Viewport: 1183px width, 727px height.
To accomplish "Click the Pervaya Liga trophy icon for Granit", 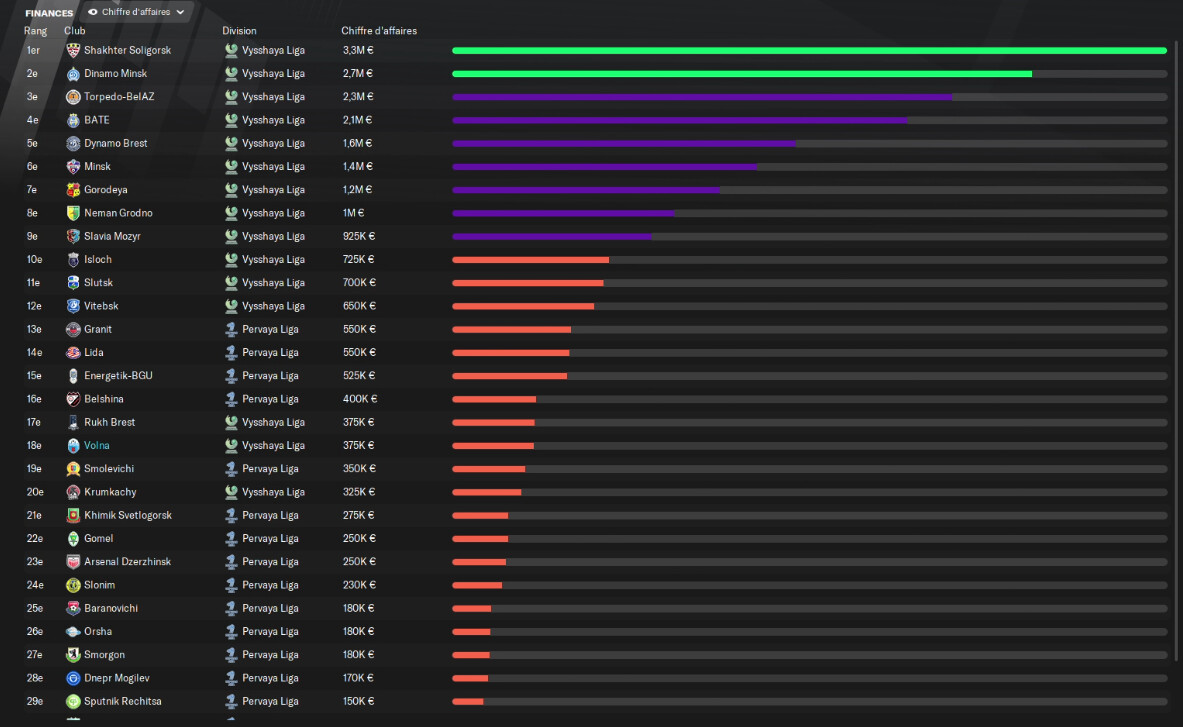I will point(231,330).
